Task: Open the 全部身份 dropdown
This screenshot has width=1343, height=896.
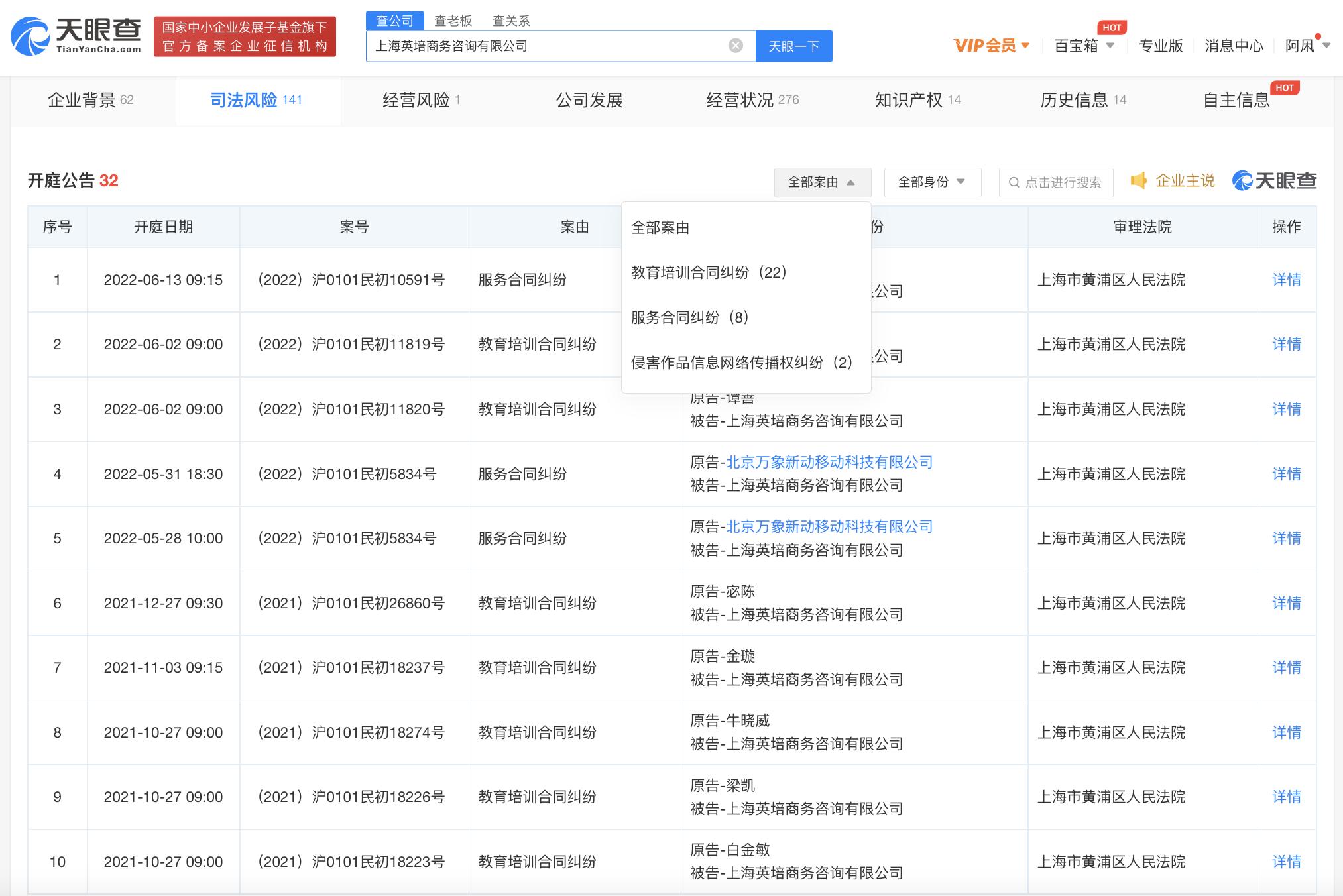Action: click(x=932, y=182)
